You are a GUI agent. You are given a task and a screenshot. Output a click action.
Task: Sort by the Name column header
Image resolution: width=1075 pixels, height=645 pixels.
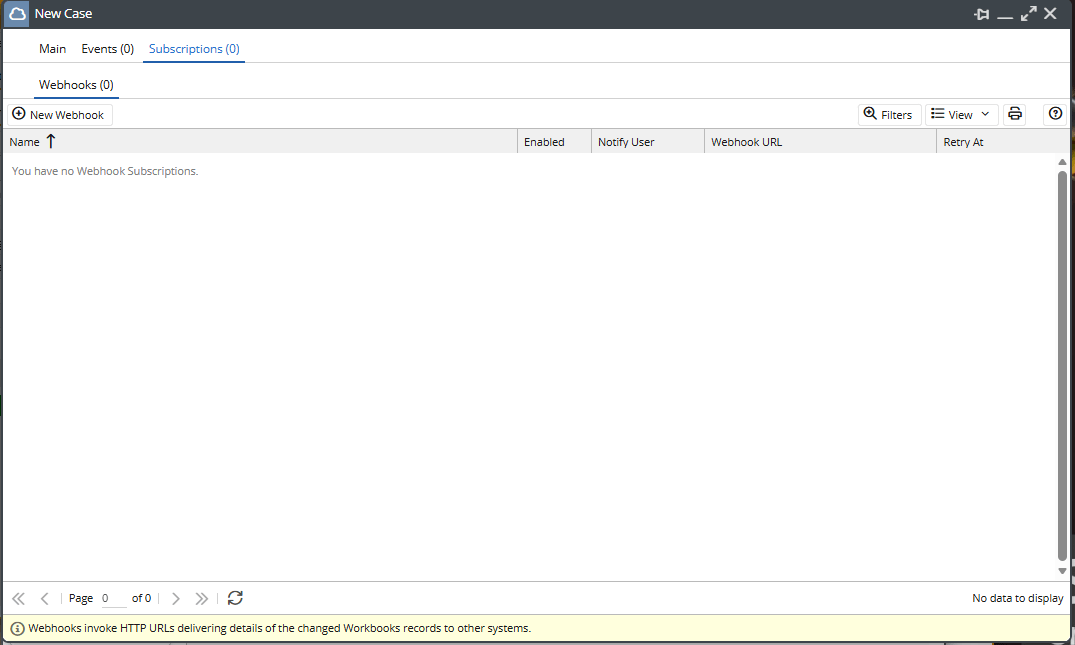coord(25,142)
